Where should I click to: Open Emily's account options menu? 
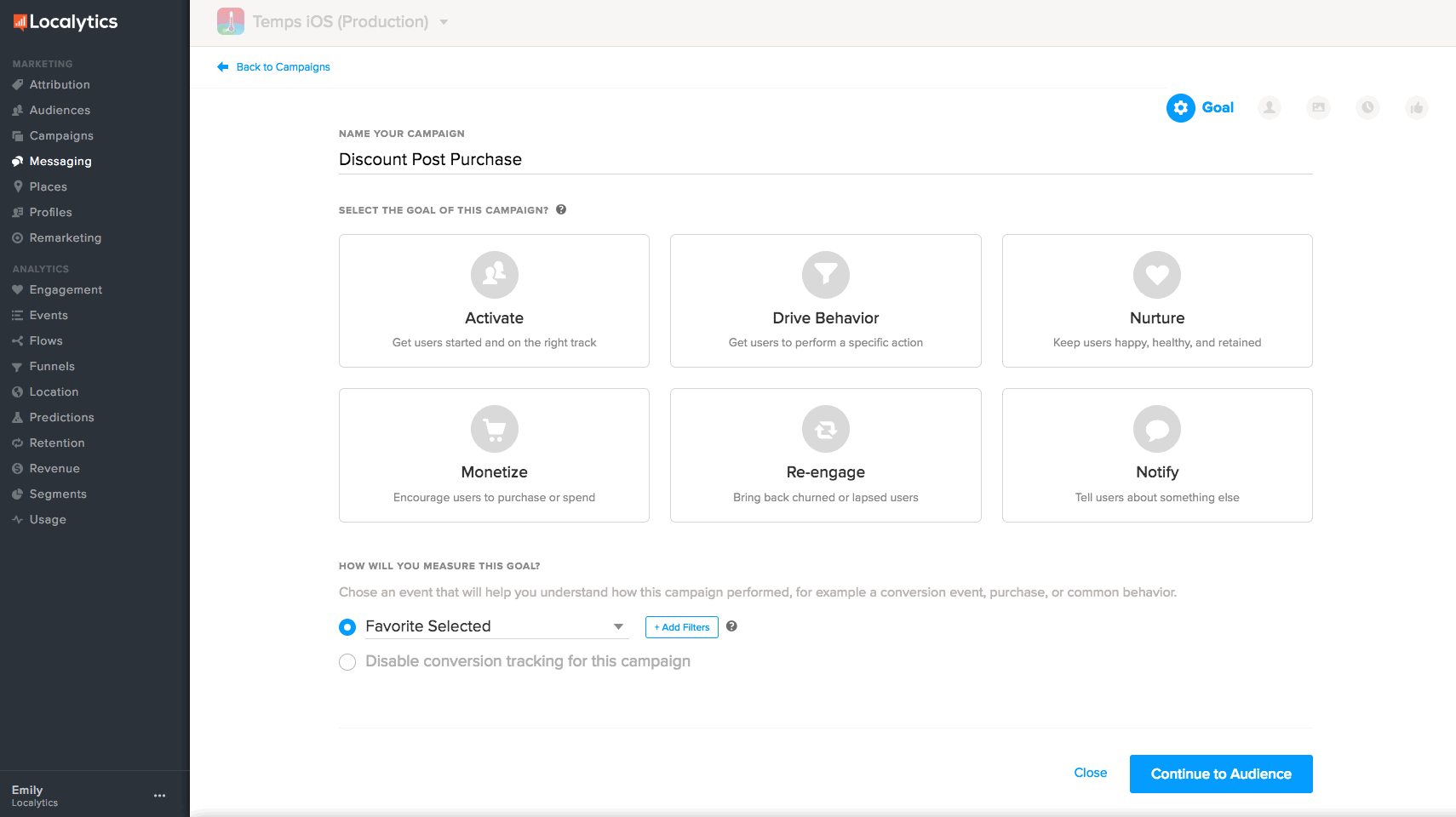coord(159,796)
